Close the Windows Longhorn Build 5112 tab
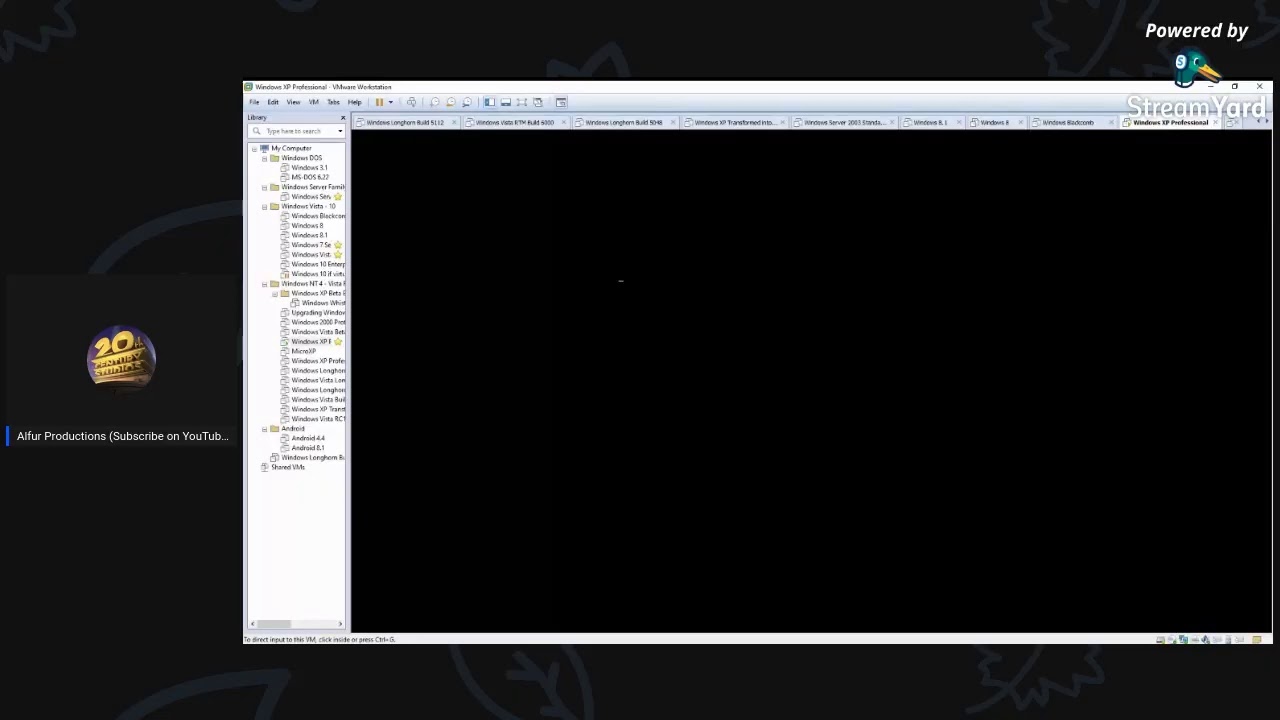The image size is (1280, 720). click(x=454, y=122)
